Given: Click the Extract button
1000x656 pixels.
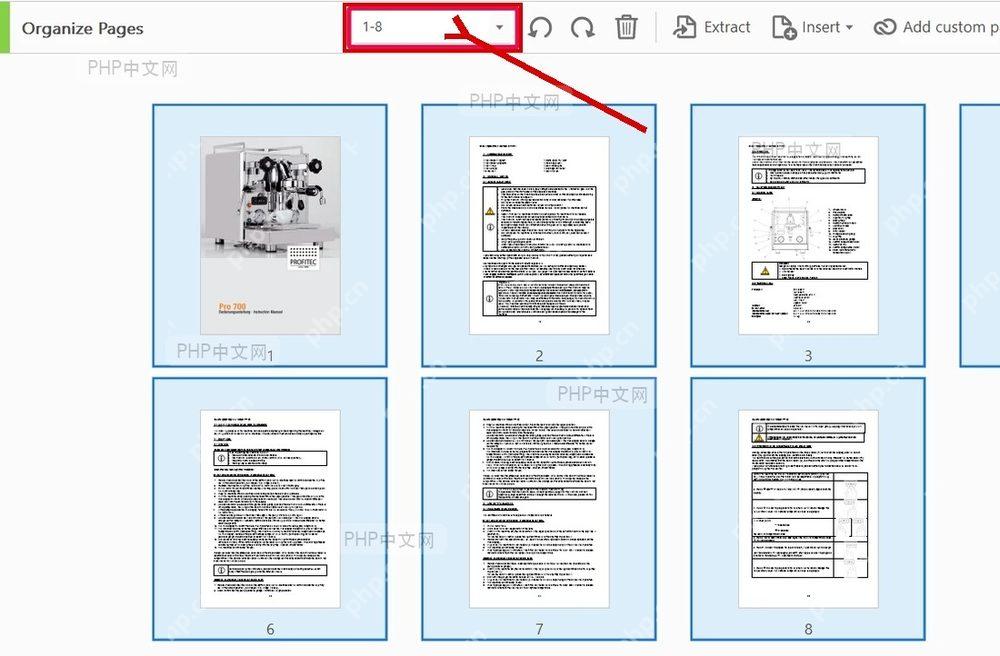Looking at the screenshot, I should point(712,27).
